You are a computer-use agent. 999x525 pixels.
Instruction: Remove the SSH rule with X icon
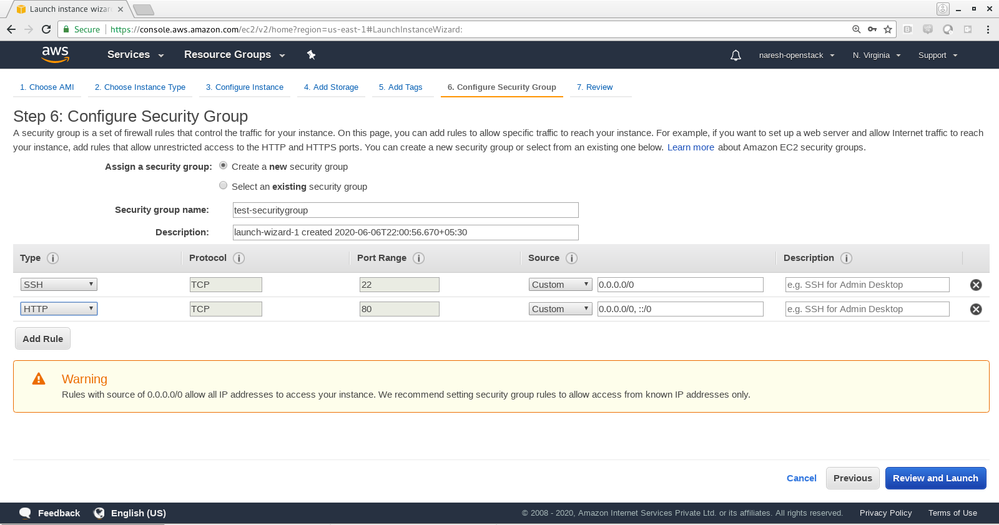(976, 285)
